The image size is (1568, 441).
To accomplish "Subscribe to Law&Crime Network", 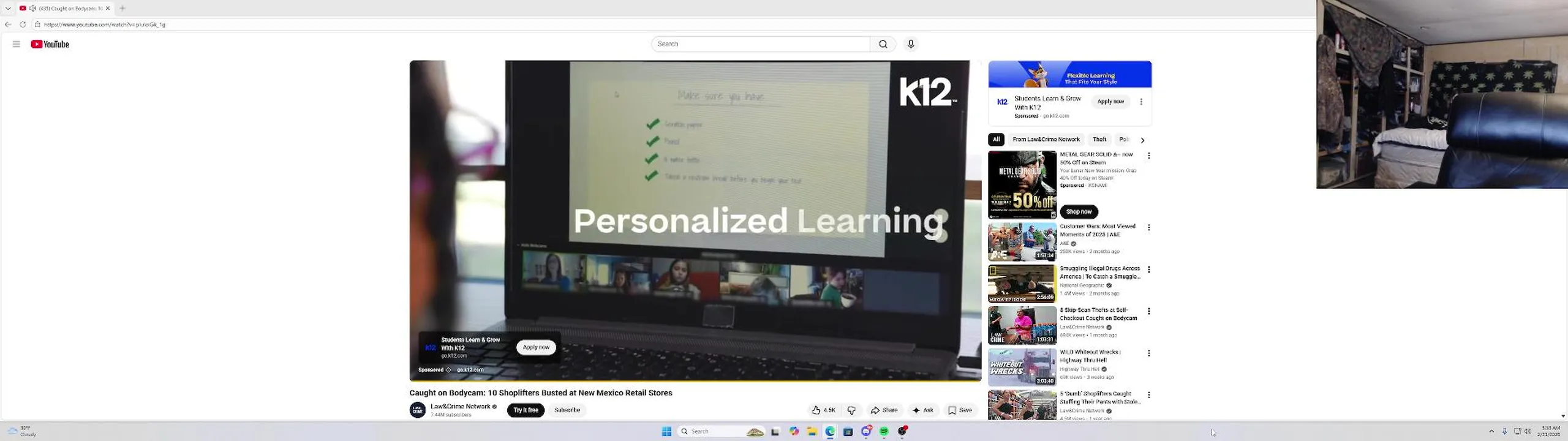I will [567, 410].
